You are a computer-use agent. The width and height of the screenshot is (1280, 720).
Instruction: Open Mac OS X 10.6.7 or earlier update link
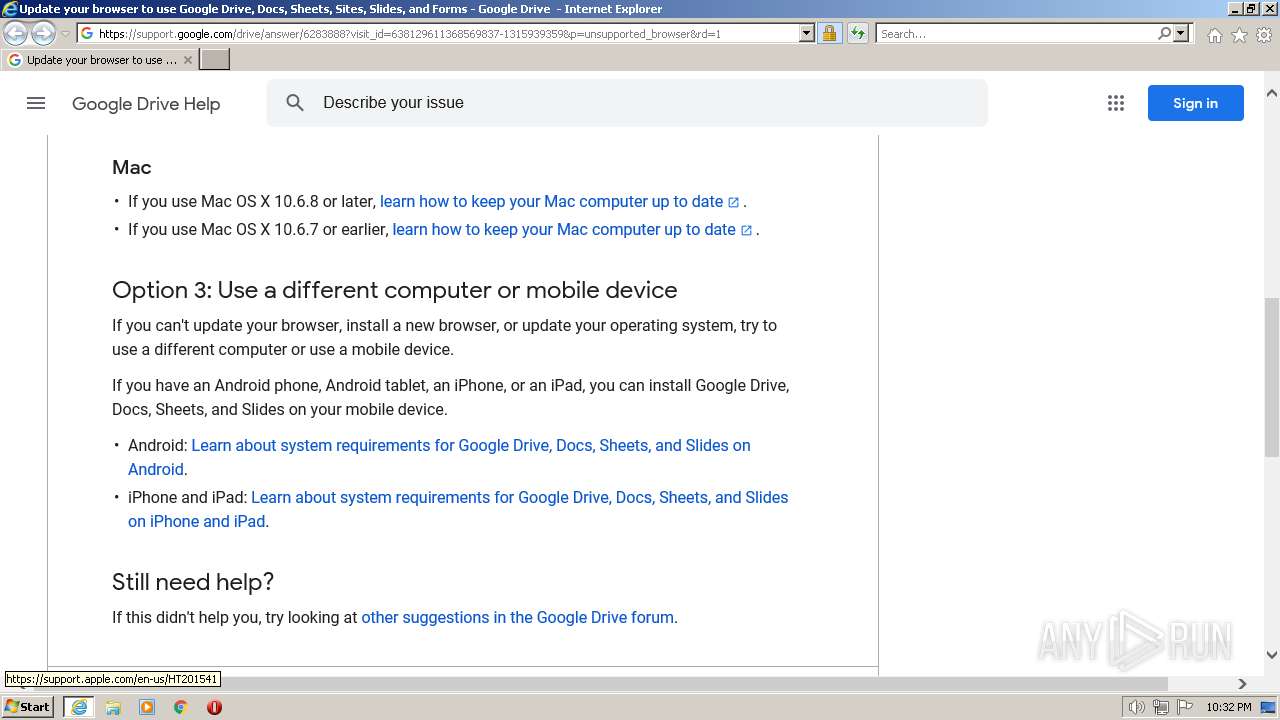[572, 229]
